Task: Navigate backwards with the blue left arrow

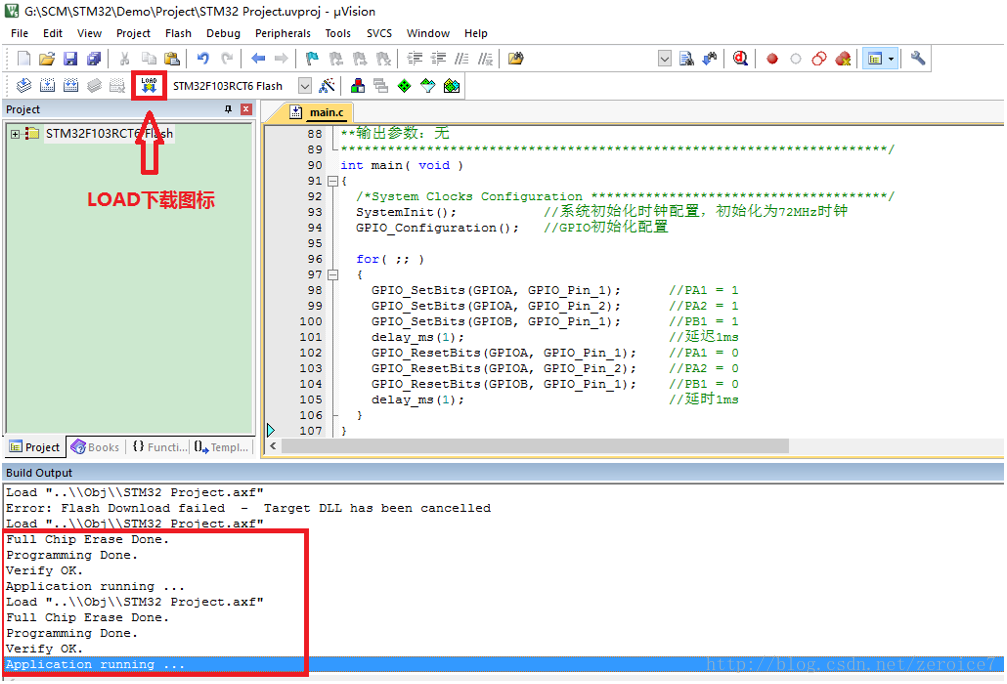Action: coord(258,59)
